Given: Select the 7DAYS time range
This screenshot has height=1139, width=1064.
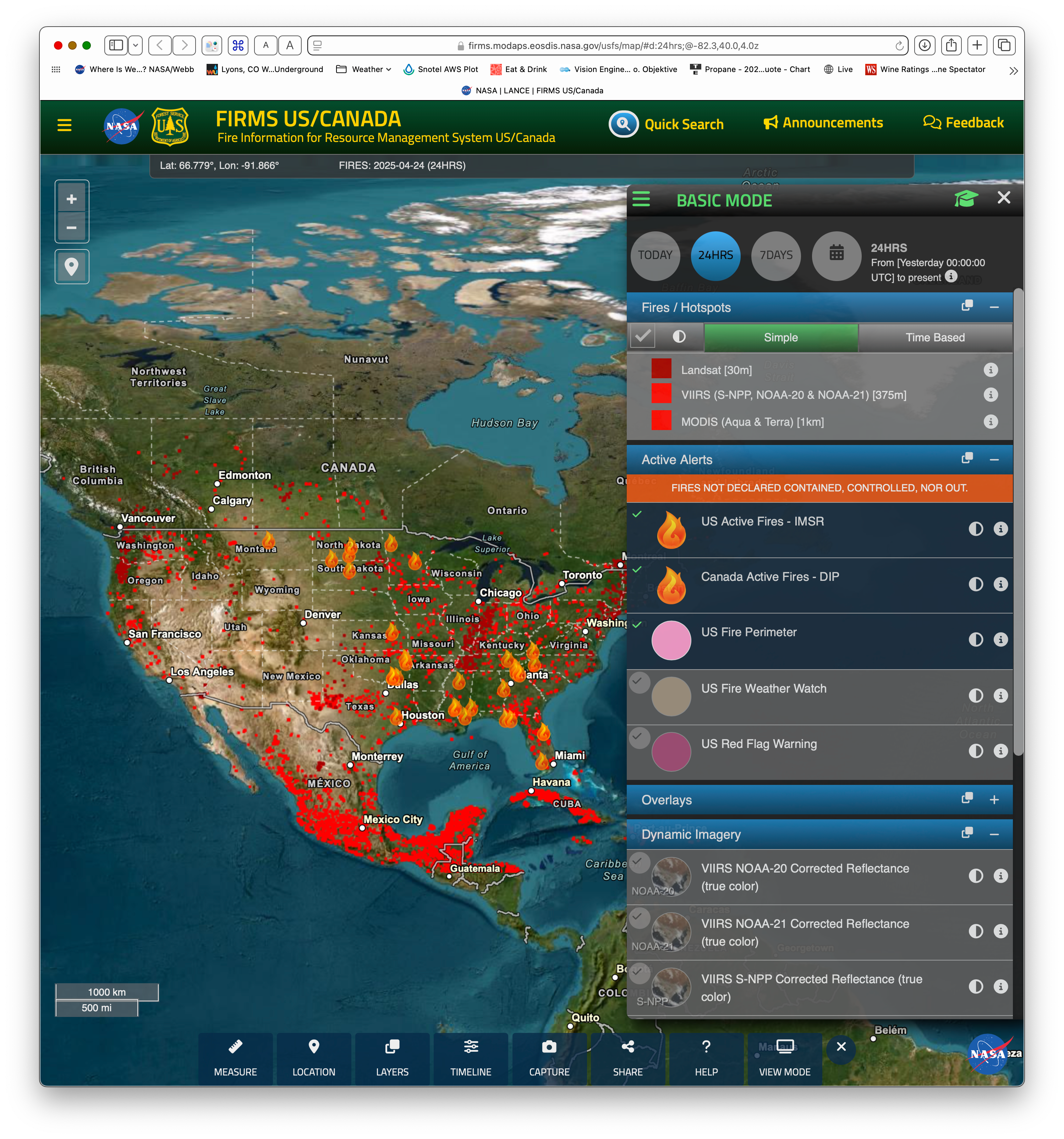Looking at the screenshot, I should (776, 255).
